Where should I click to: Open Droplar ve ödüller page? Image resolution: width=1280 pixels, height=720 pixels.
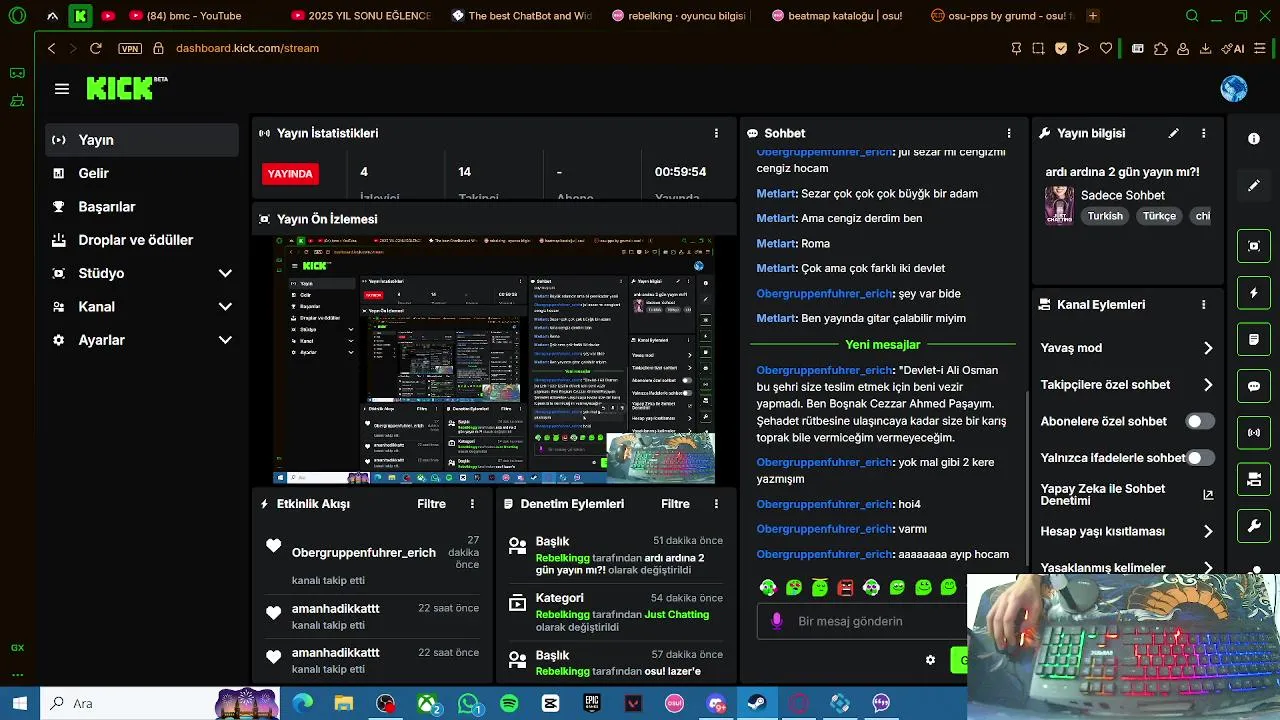(142, 240)
